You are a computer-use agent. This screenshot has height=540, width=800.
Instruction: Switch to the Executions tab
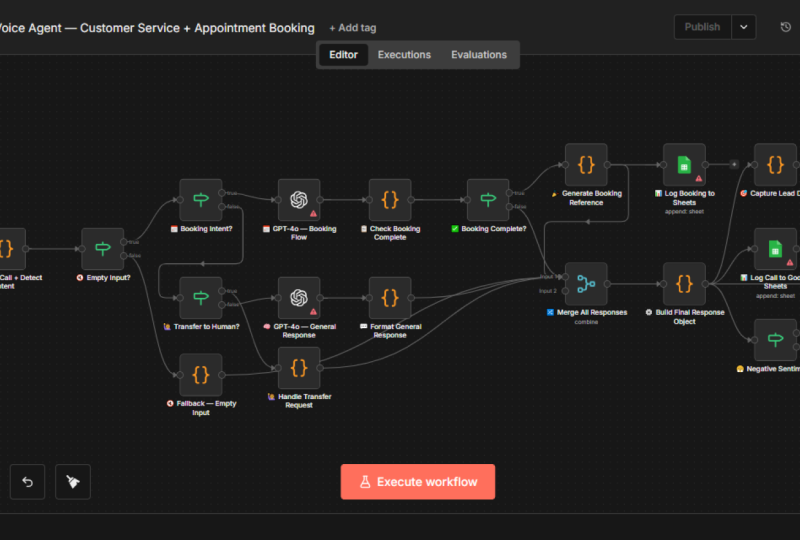click(404, 55)
